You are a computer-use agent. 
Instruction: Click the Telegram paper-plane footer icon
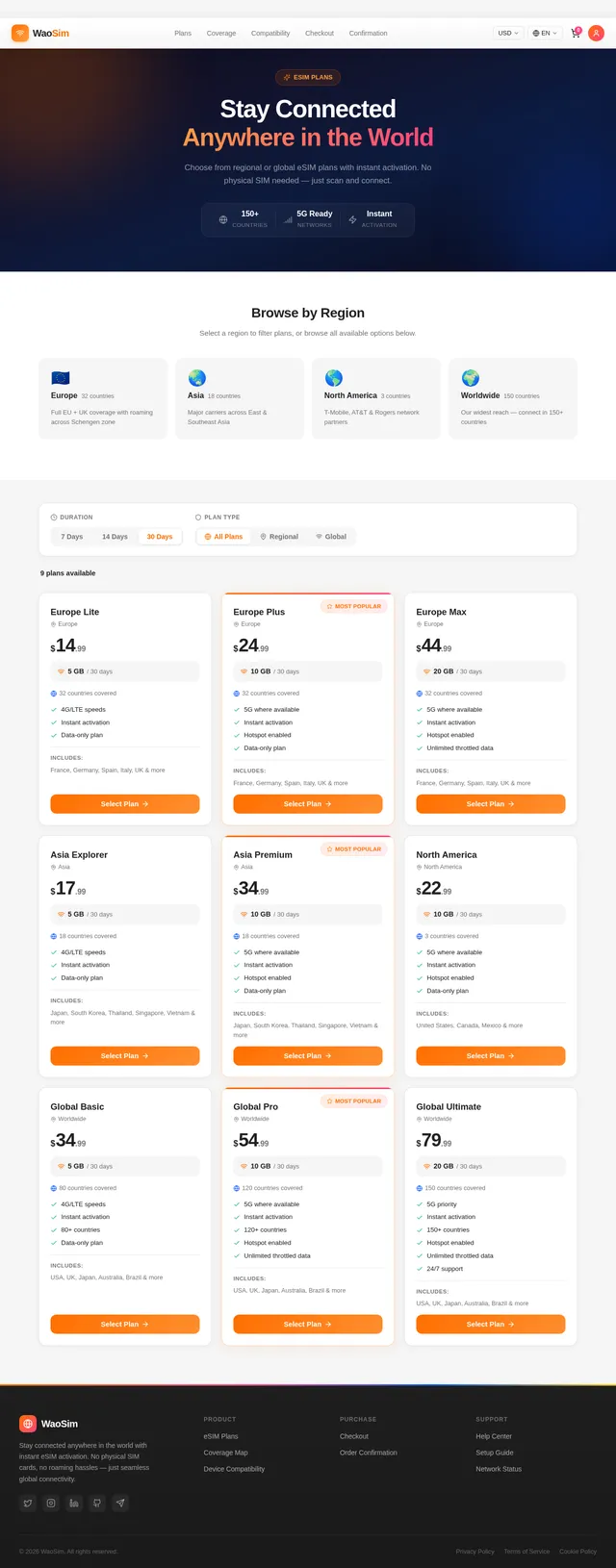120,1503
